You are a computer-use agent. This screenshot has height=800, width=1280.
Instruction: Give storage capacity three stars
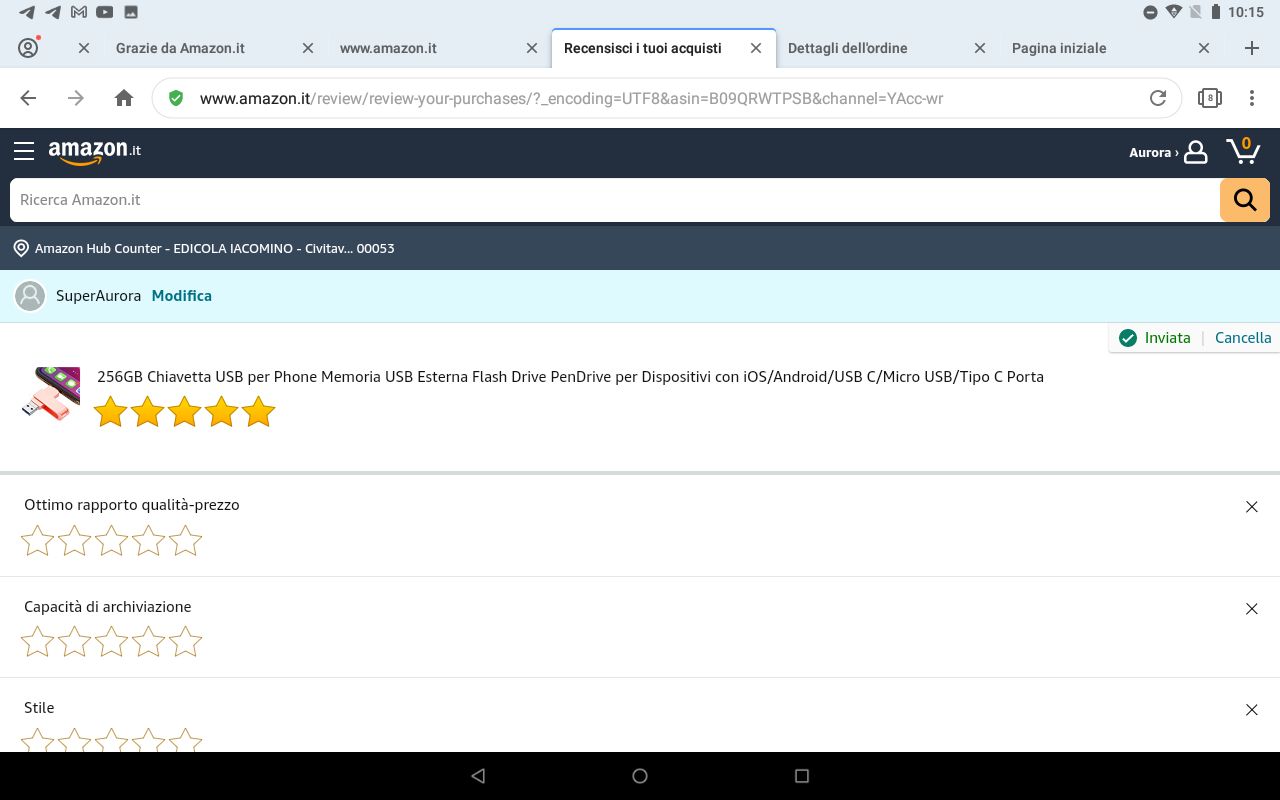111,642
